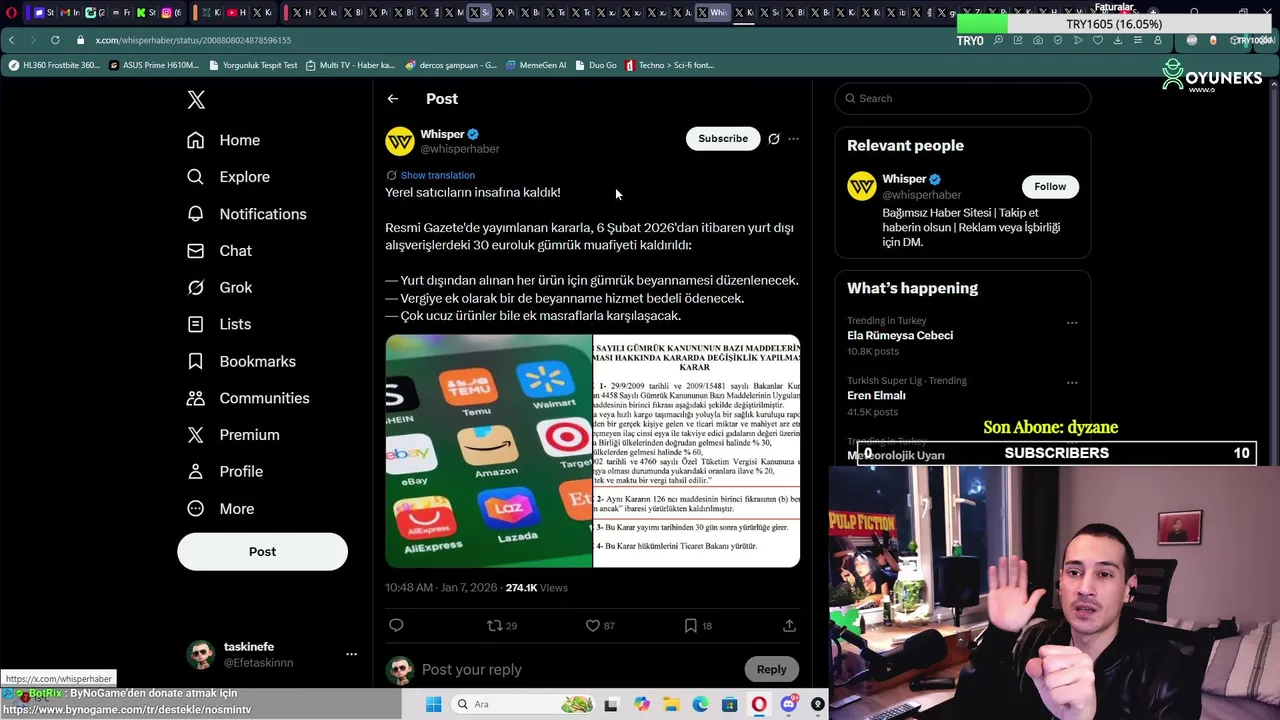
Task: Bookmark the post with 18 bookmarks
Action: pos(698,625)
